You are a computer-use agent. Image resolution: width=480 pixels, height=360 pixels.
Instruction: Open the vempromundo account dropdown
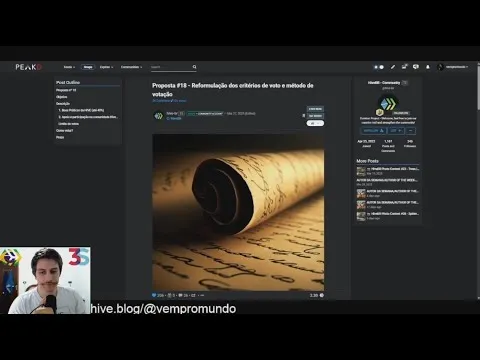click(x=457, y=67)
